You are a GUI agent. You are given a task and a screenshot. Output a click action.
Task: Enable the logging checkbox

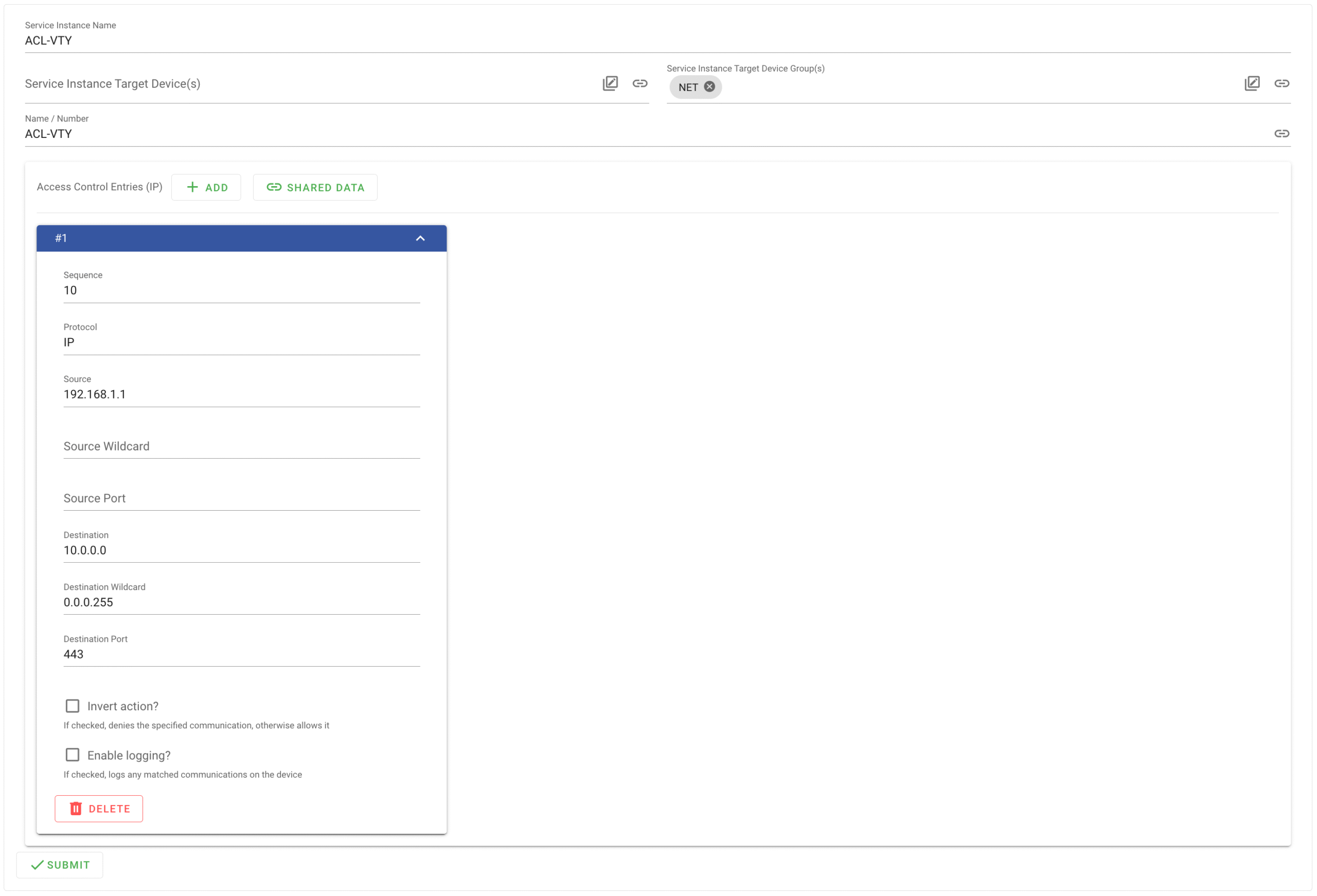(x=73, y=755)
